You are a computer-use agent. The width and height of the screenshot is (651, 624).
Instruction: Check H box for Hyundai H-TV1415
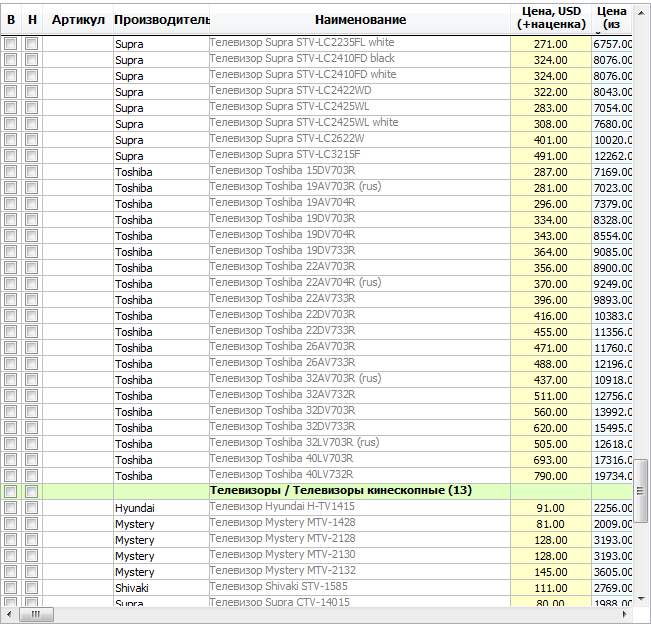32,508
